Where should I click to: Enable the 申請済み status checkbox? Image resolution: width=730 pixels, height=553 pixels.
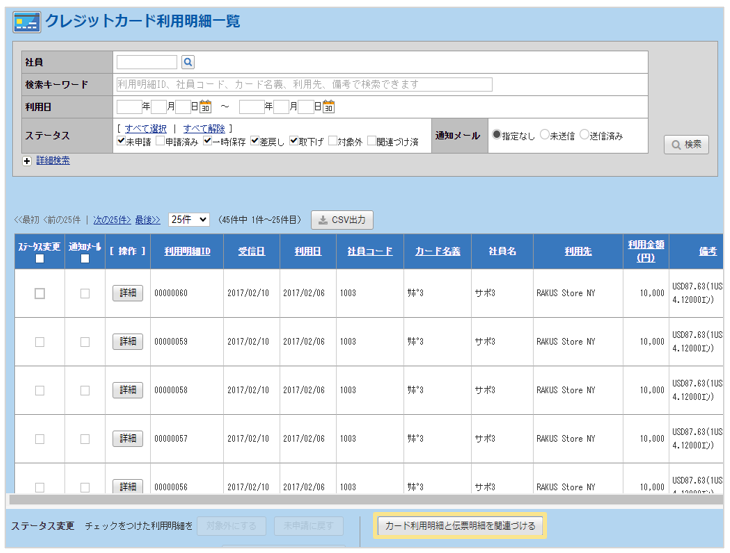click(x=158, y=142)
